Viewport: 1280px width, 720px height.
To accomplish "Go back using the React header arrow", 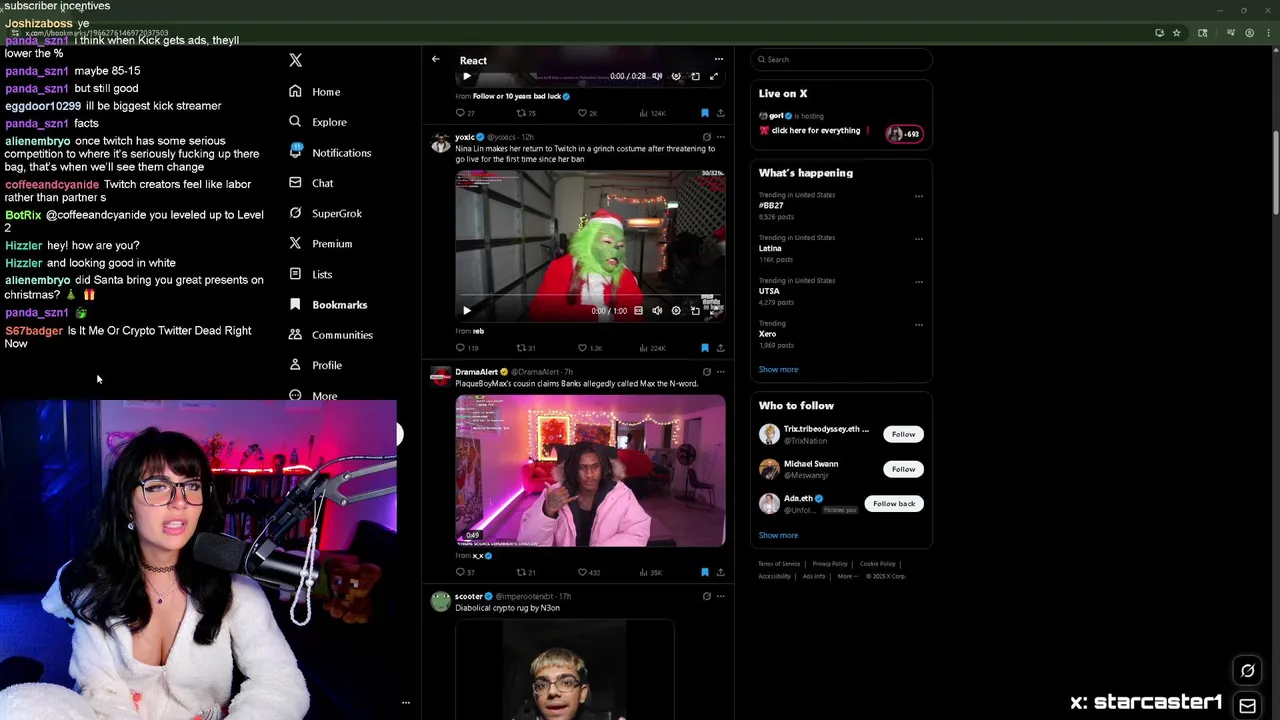I will pos(435,60).
